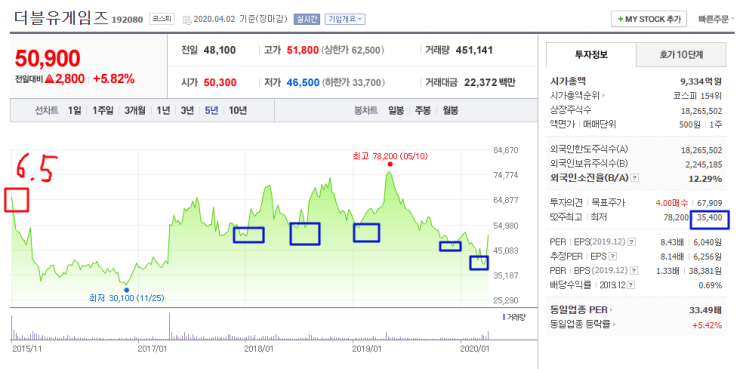Click the current price 50,900
This screenshot has height=369, width=743.
coord(47,59)
